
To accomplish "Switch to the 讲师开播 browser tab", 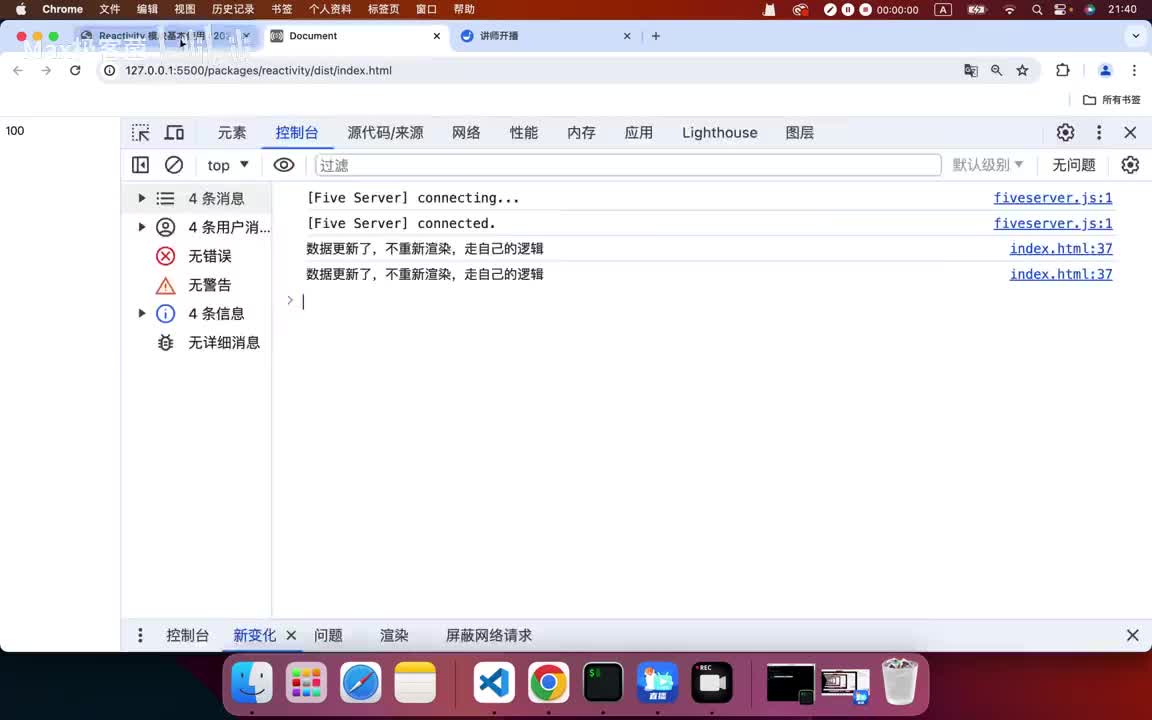I will pyautogui.click(x=544, y=36).
